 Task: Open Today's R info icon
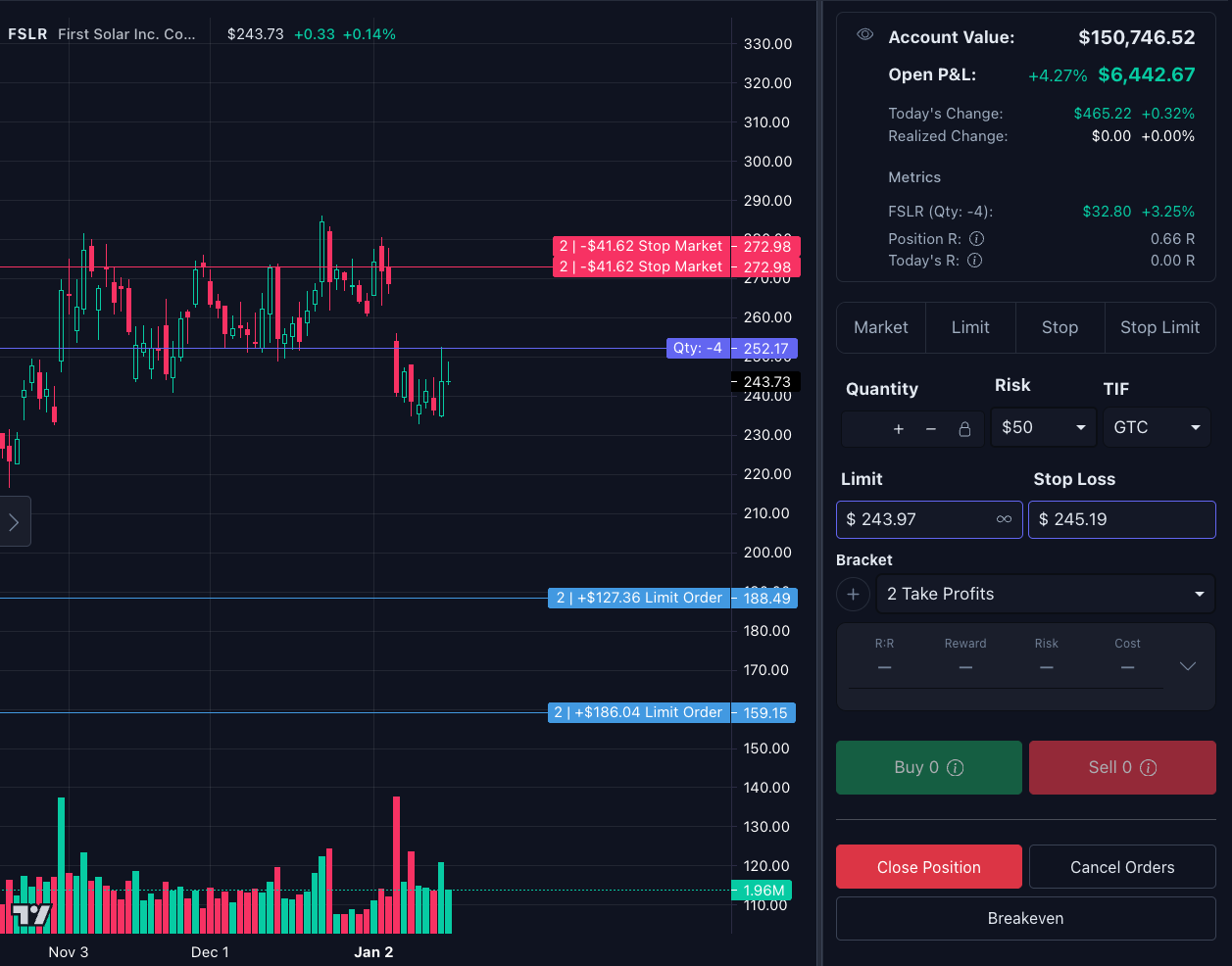(x=974, y=261)
